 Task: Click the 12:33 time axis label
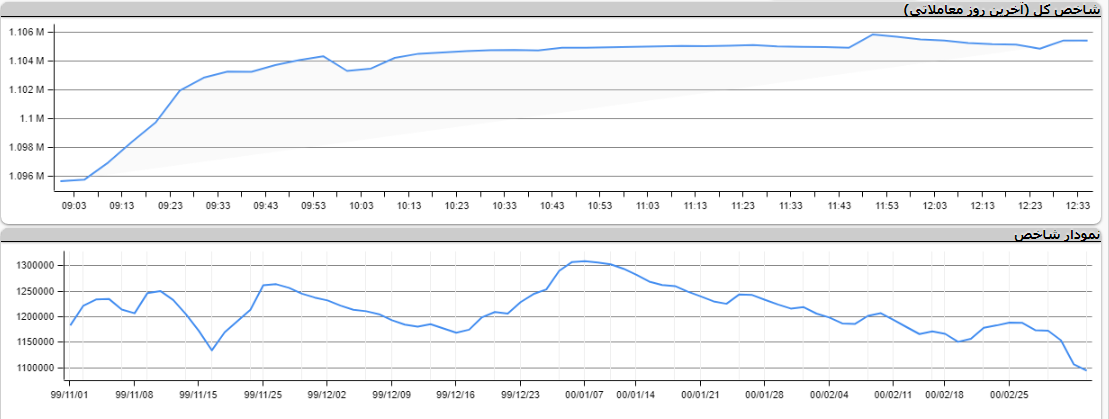click(x=1078, y=205)
